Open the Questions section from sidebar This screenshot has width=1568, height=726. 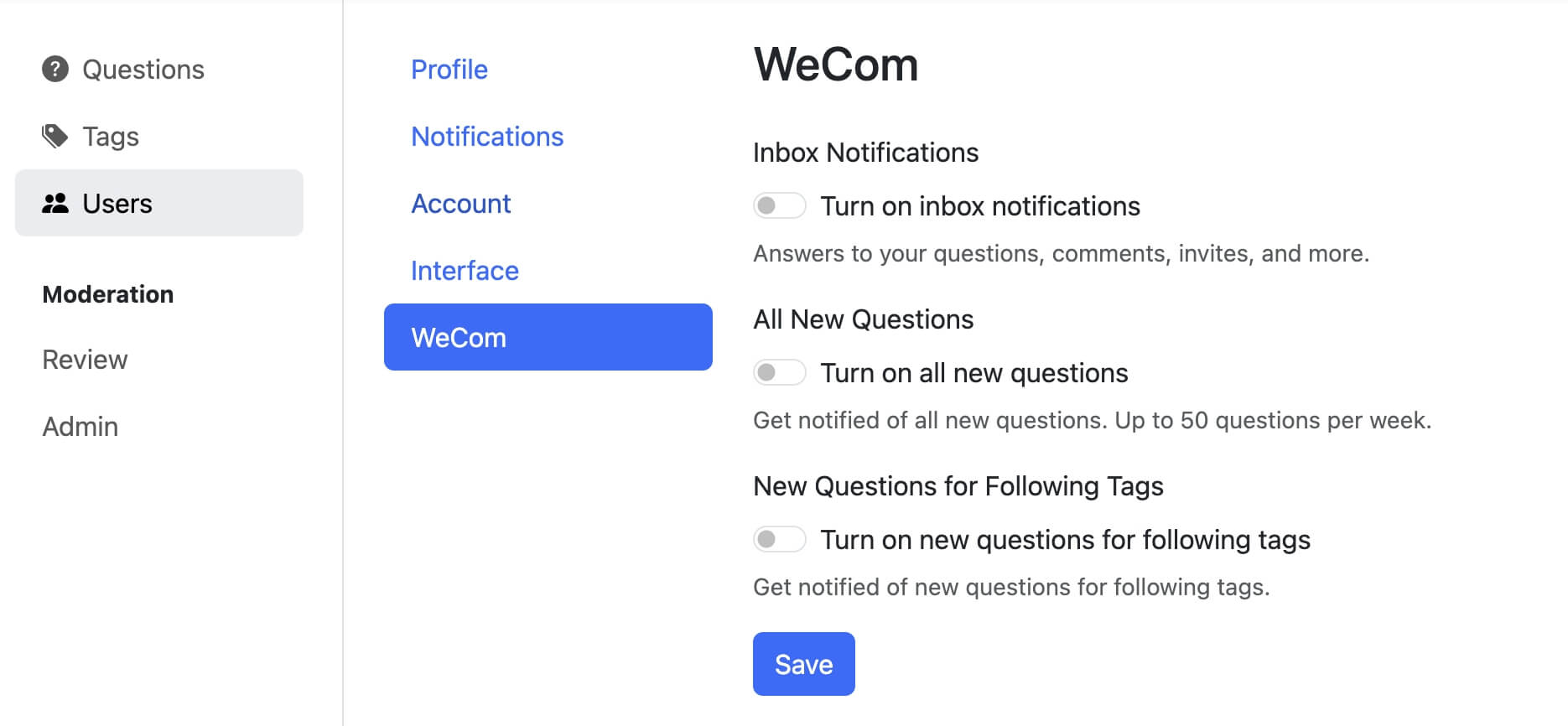click(143, 69)
